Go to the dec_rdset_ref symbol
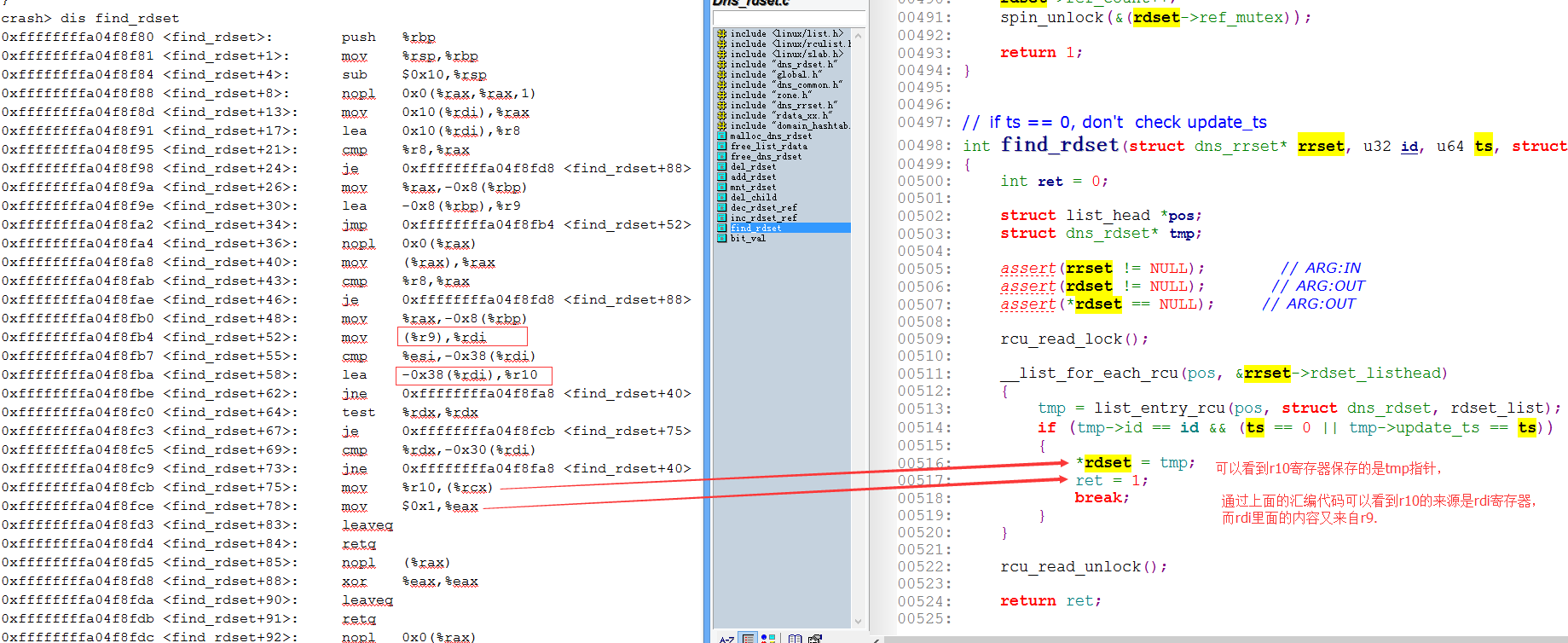The image size is (1568, 643). click(x=764, y=207)
